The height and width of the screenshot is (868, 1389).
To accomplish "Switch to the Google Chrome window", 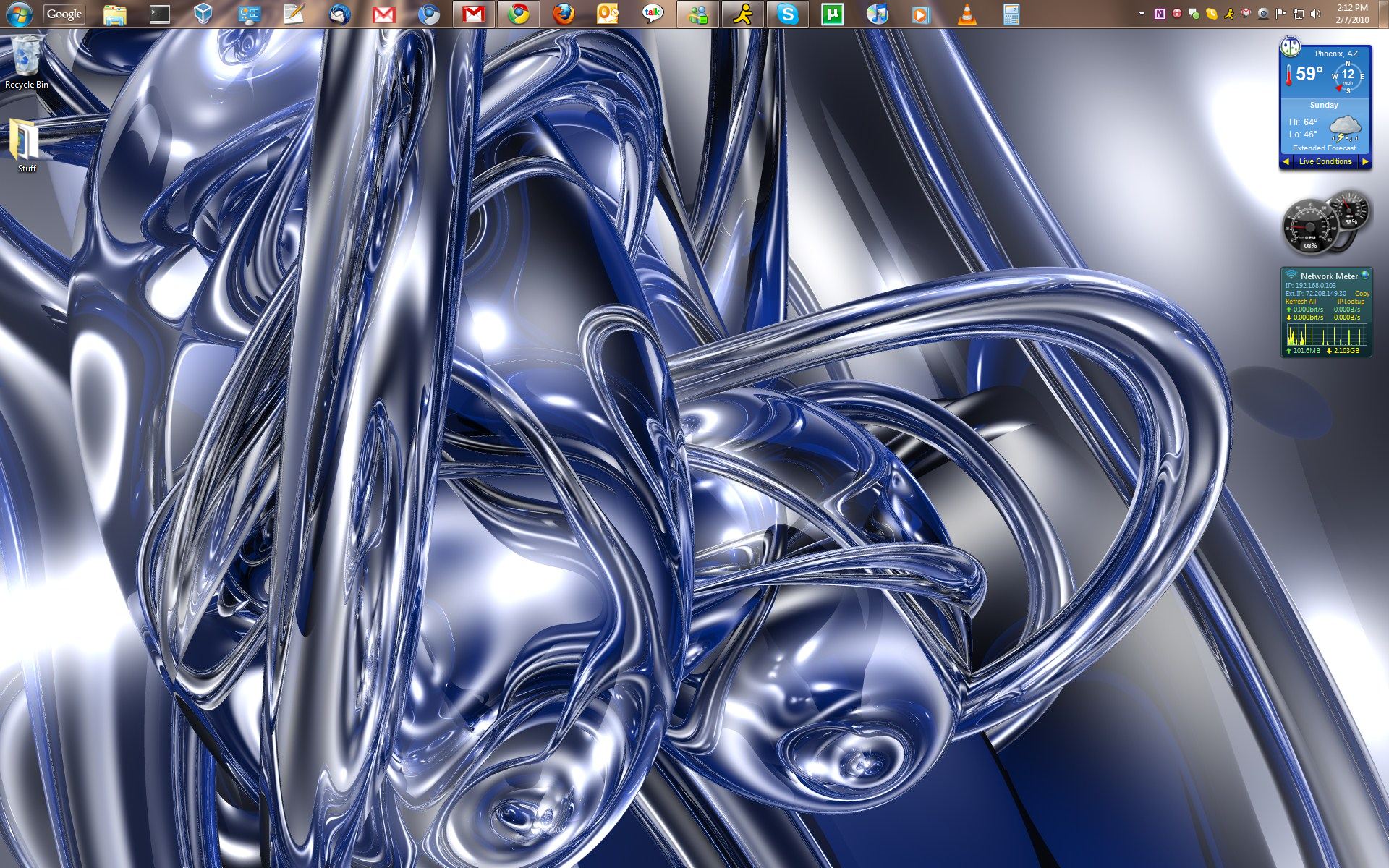I will 518,14.
